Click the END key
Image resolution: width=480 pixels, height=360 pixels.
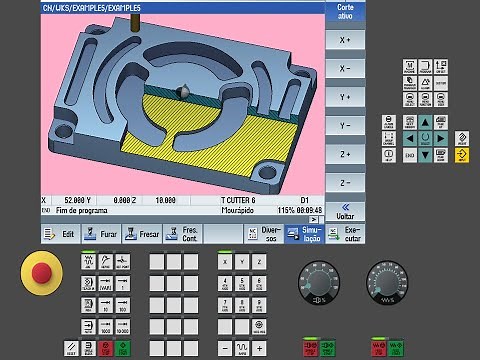(x=410, y=155)
